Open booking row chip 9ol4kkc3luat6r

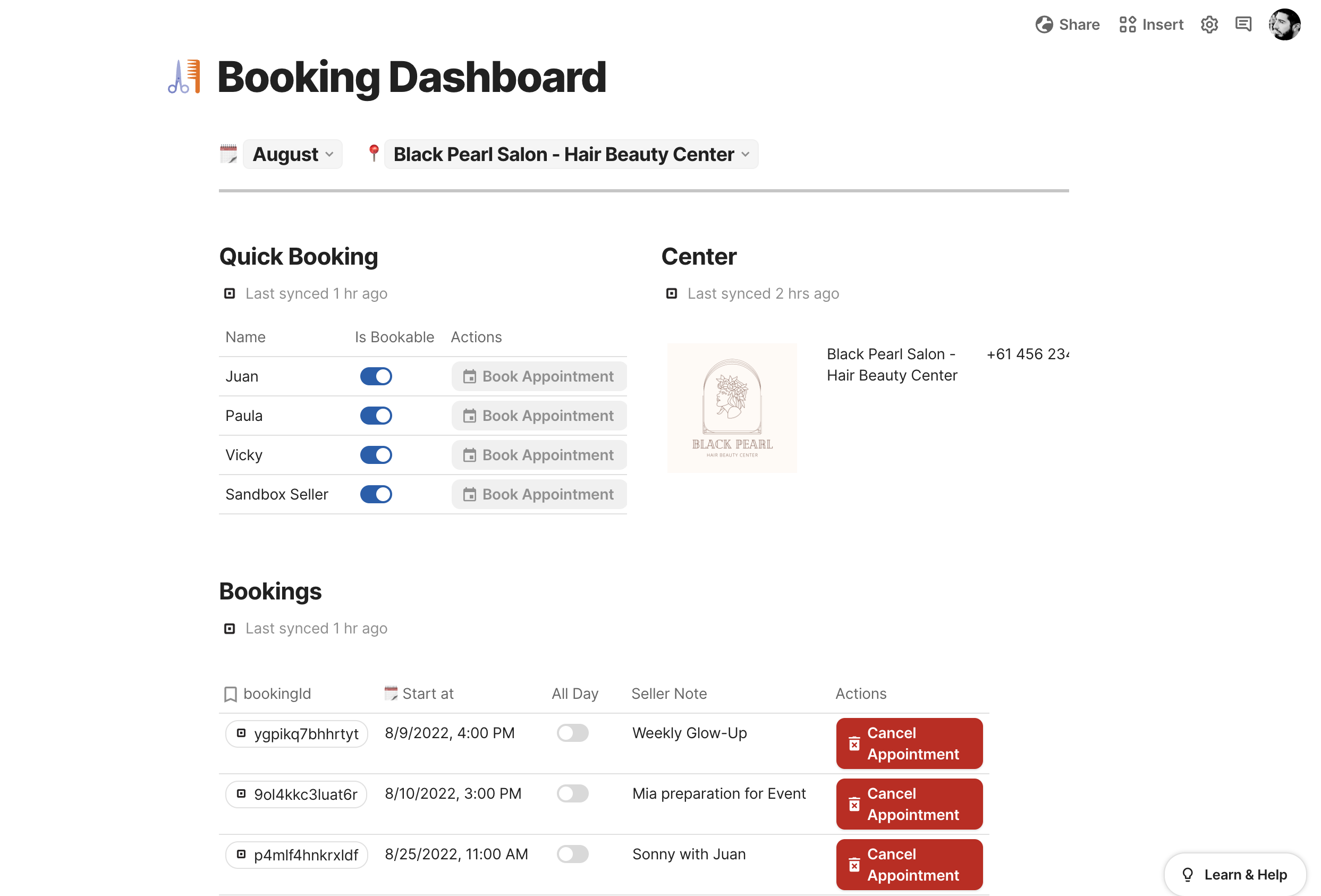point(296,794)
